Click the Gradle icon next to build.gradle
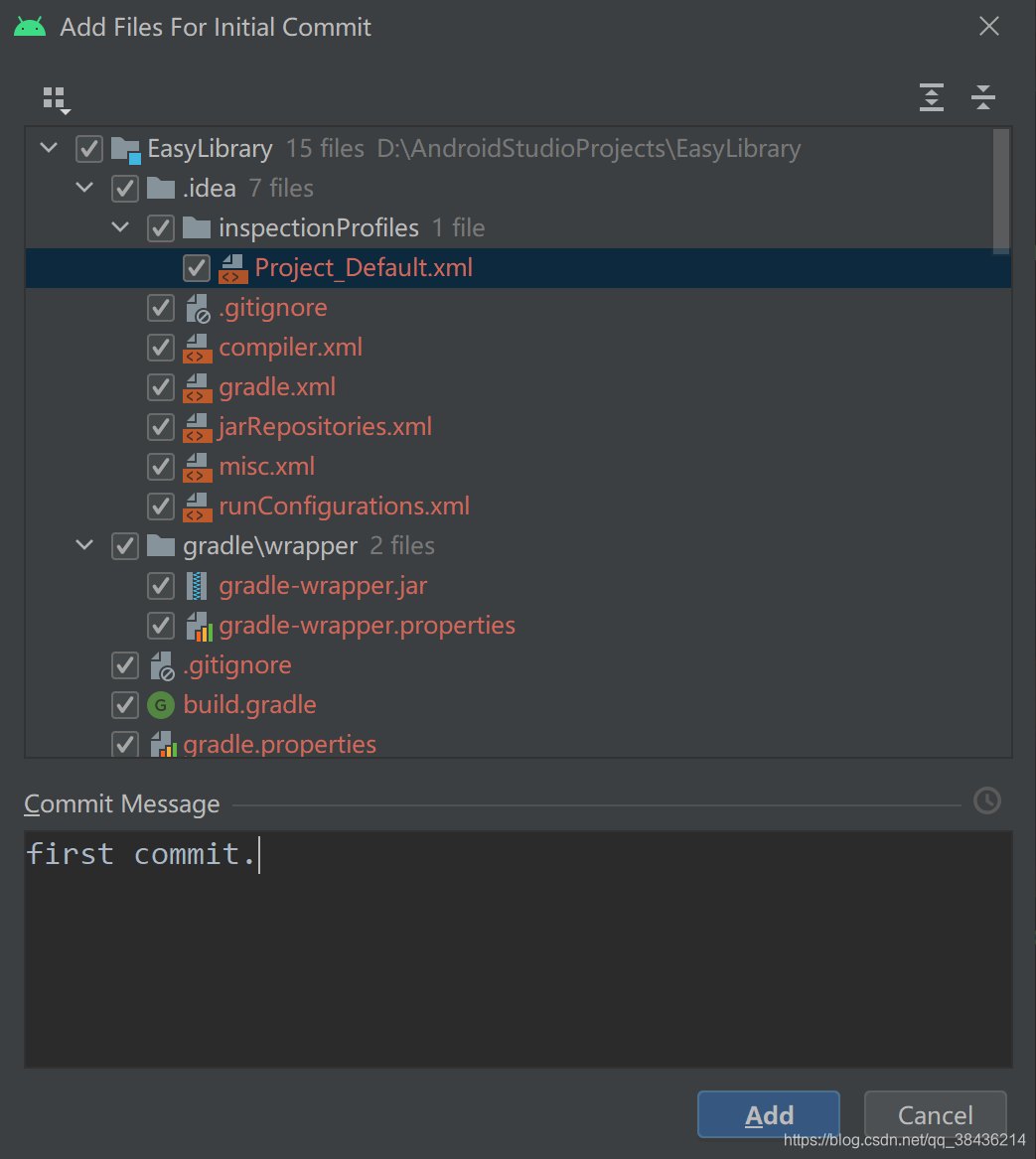The image size is (1036, 1159). tap(160, 704)
